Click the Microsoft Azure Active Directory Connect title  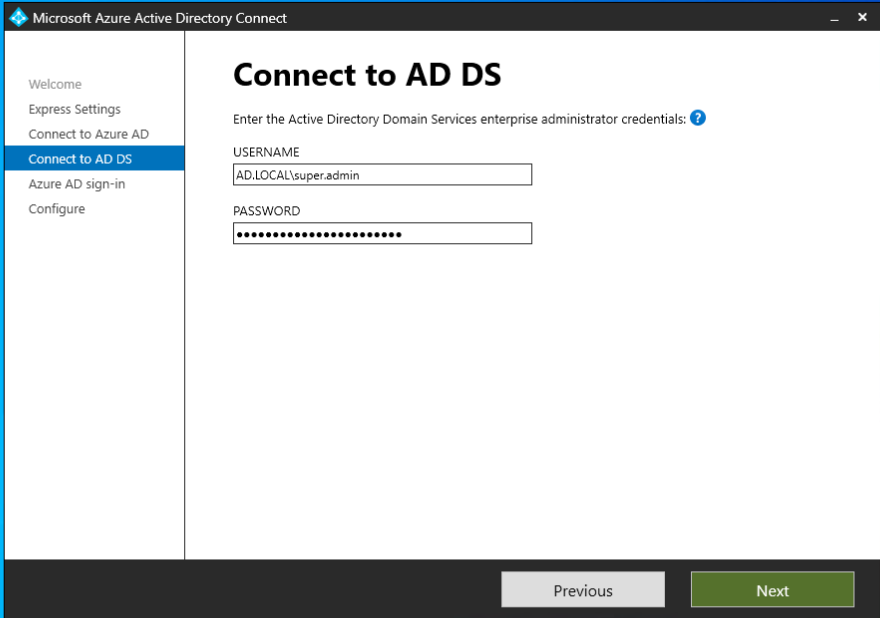click(160, 18)
